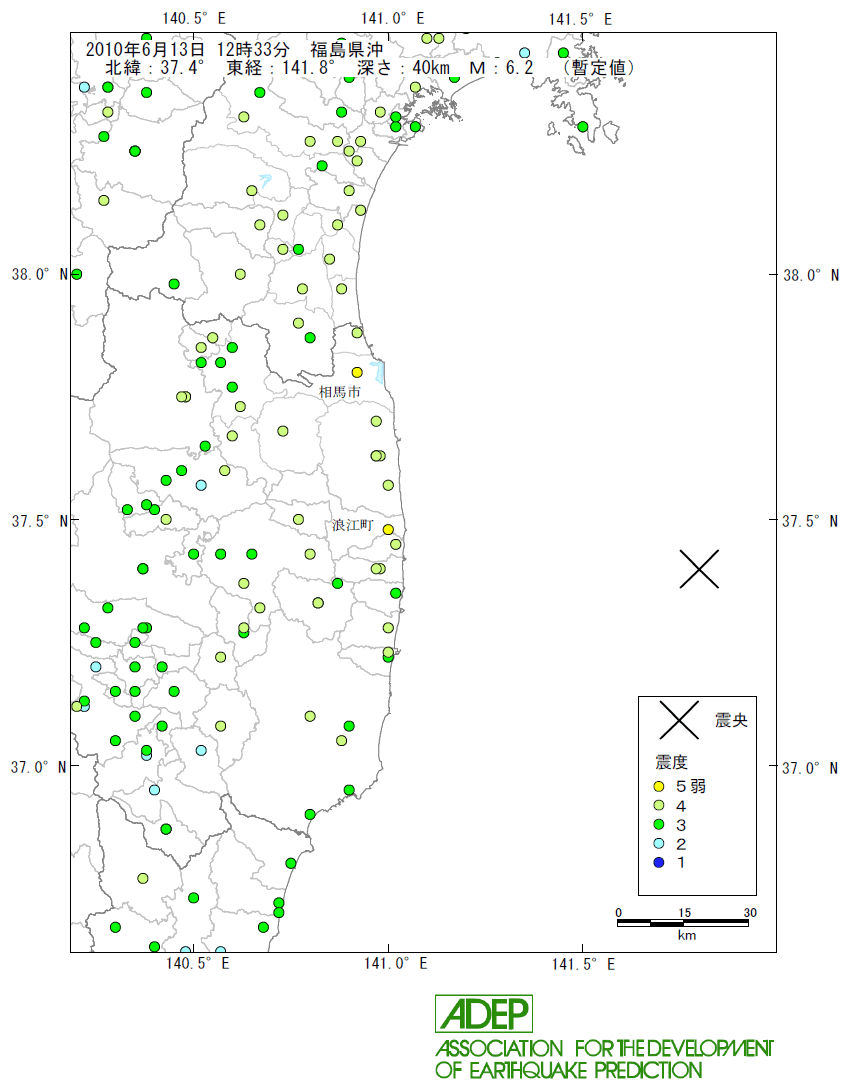Image resolution: width=848 pixels, height=1089 pixels.
Task: Click the X symbol in the legend box
Action: tap(679, 720)
